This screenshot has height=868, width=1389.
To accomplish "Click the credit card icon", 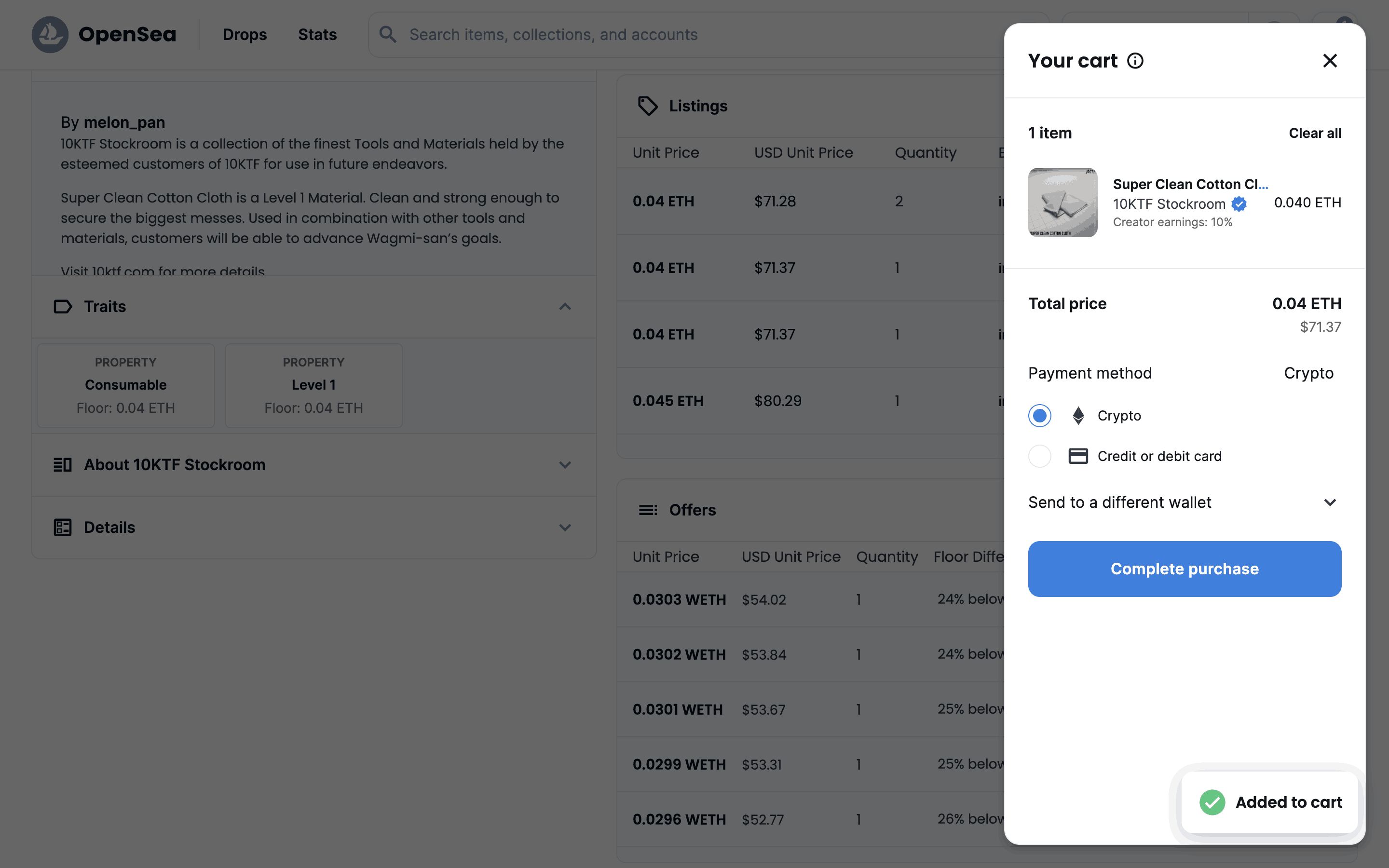I will point(1078,456).
